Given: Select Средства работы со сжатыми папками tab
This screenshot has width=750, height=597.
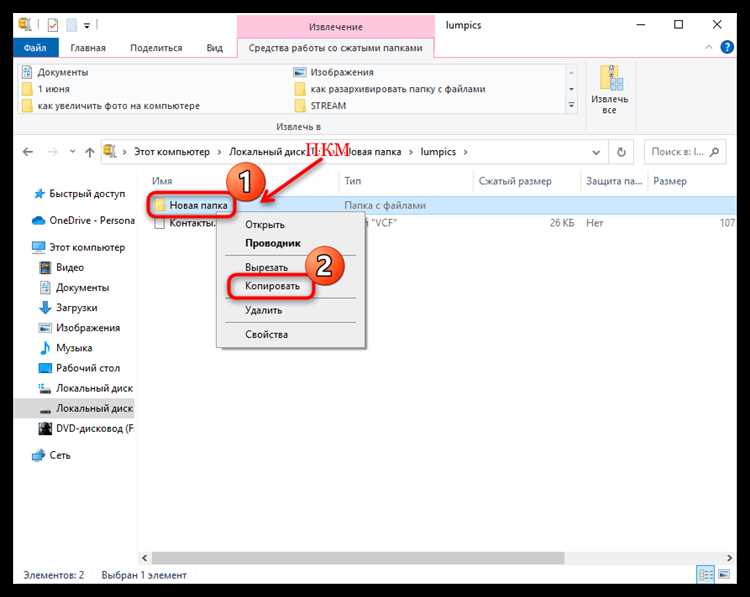Looking at the screenshot, I should [335, 48].
